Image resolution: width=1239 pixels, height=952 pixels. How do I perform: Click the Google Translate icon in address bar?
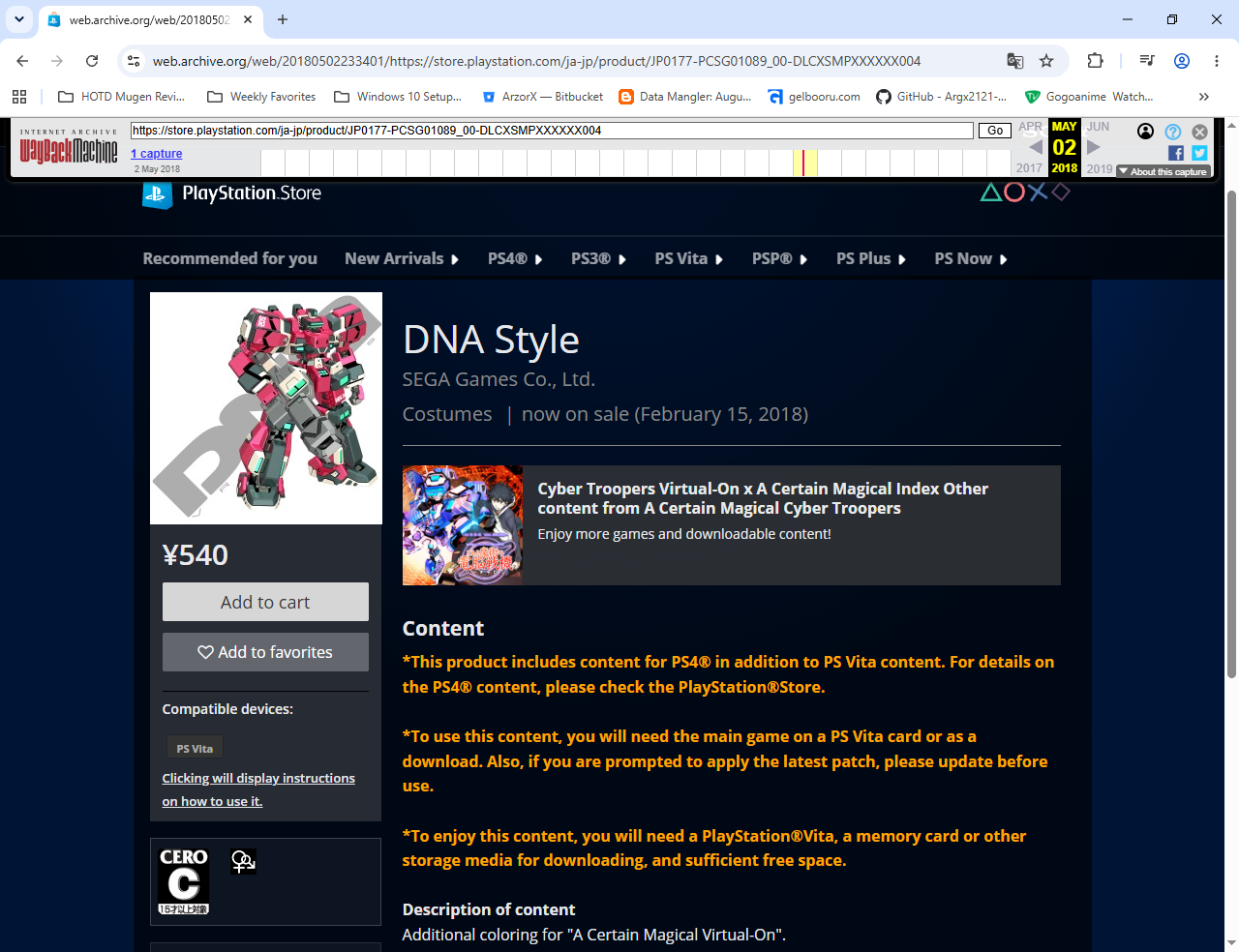tap(1015, 61)
